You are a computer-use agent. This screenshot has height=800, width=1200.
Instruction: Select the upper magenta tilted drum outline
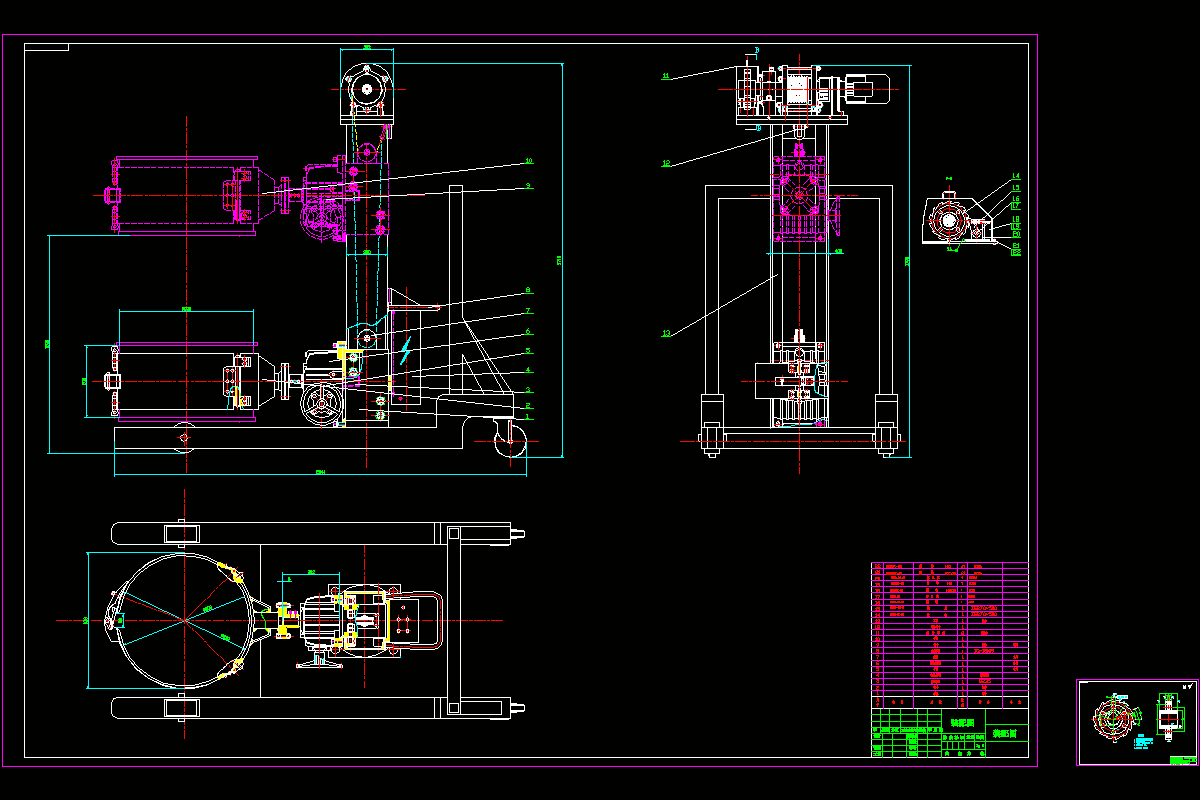point(185,195)
